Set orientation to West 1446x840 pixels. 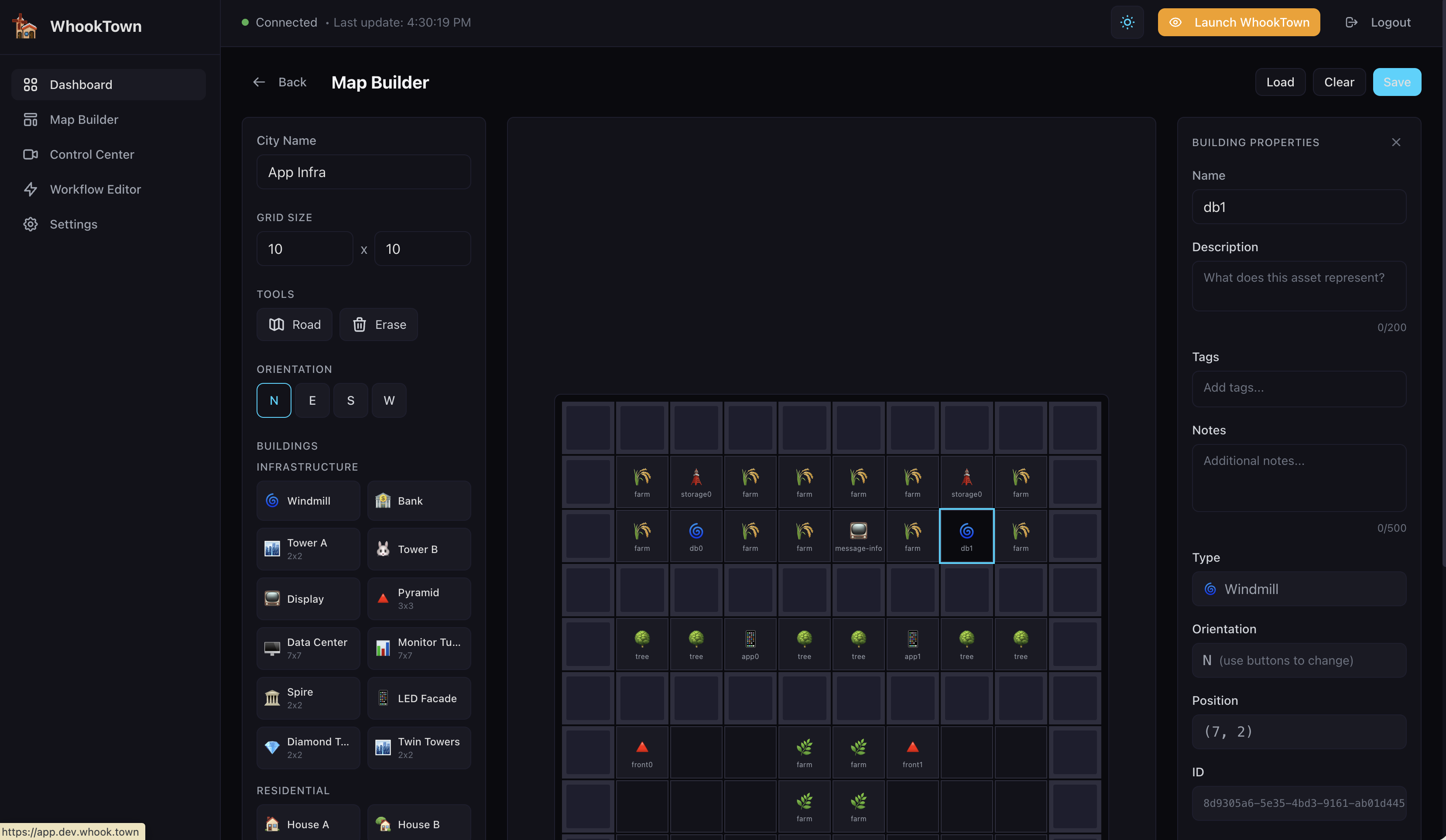[x=389, y=400]
